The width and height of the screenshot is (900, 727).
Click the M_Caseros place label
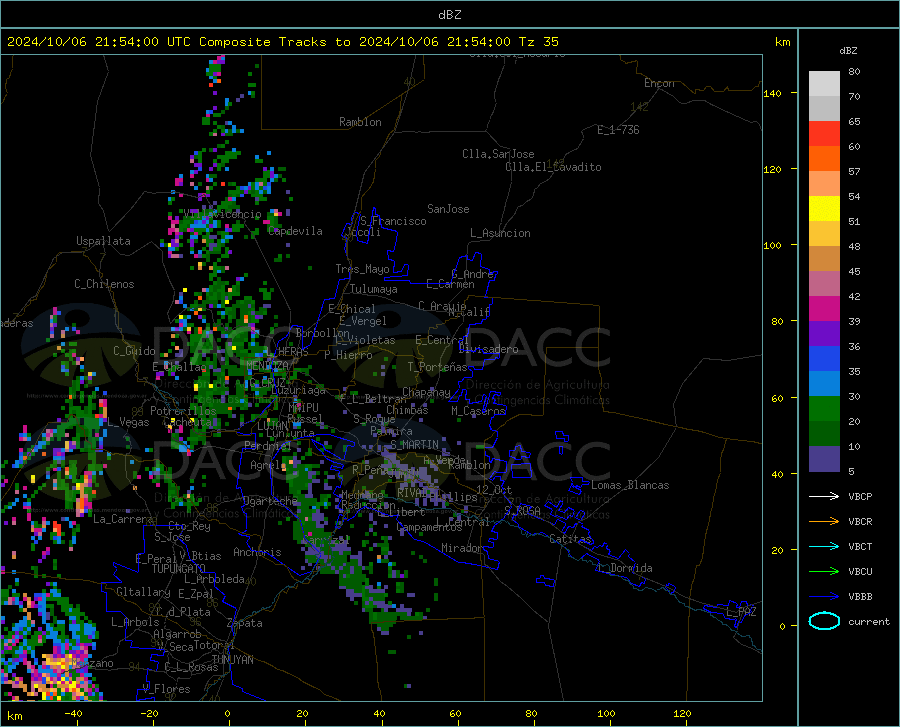point(478,411)
